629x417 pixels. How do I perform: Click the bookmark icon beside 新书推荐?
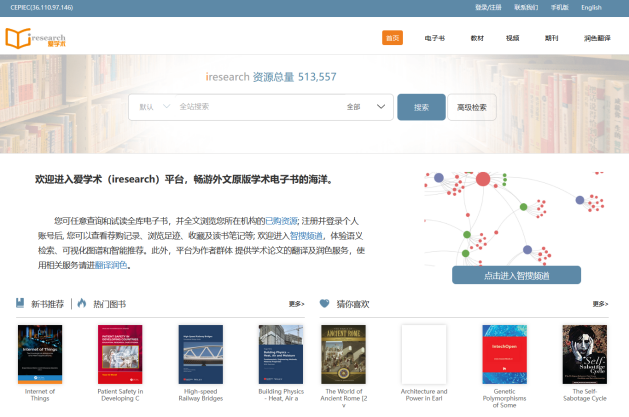(20, 303)
